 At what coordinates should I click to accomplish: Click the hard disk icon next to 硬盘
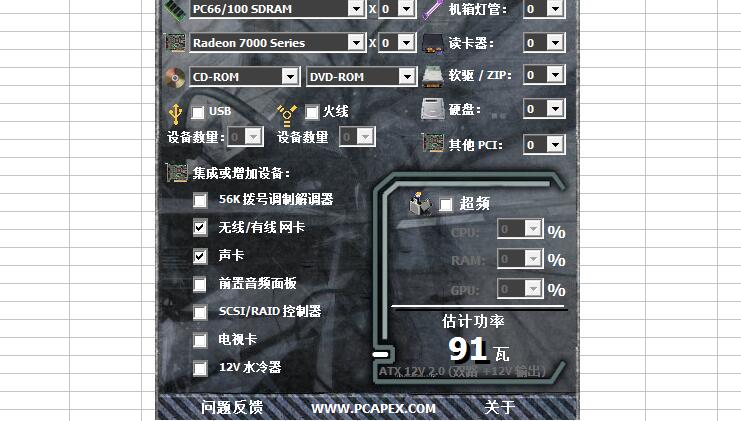pos(433,109)
